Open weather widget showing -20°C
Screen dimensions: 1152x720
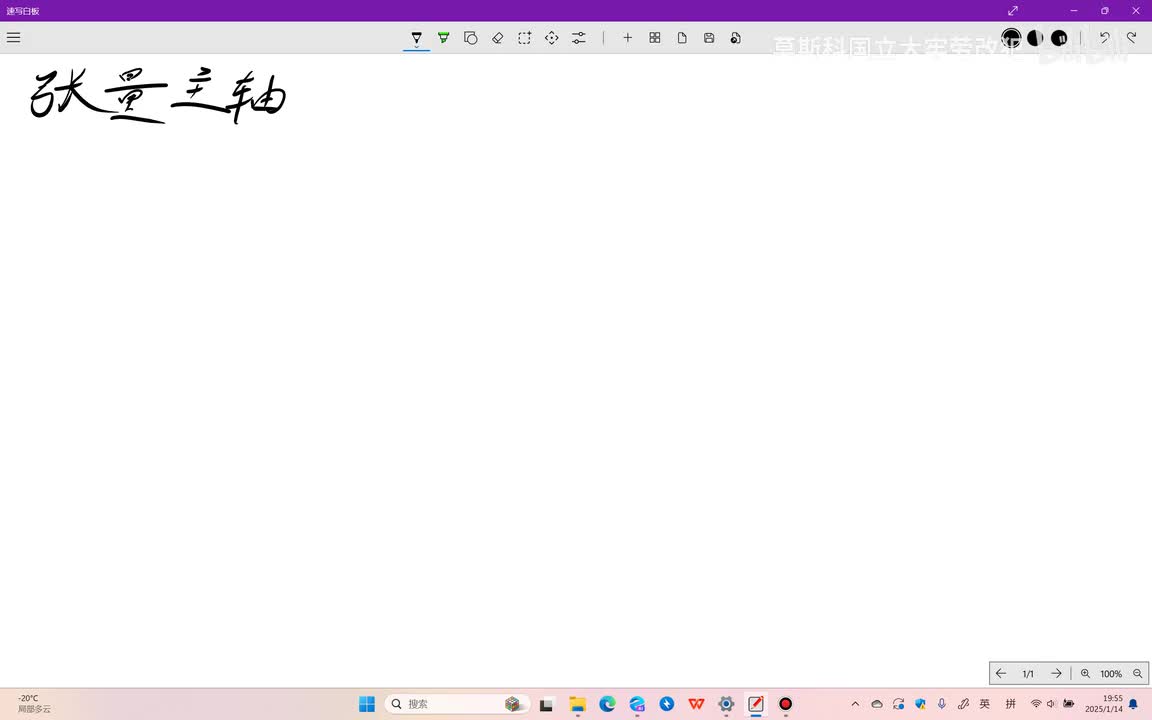tap(34, 704)
